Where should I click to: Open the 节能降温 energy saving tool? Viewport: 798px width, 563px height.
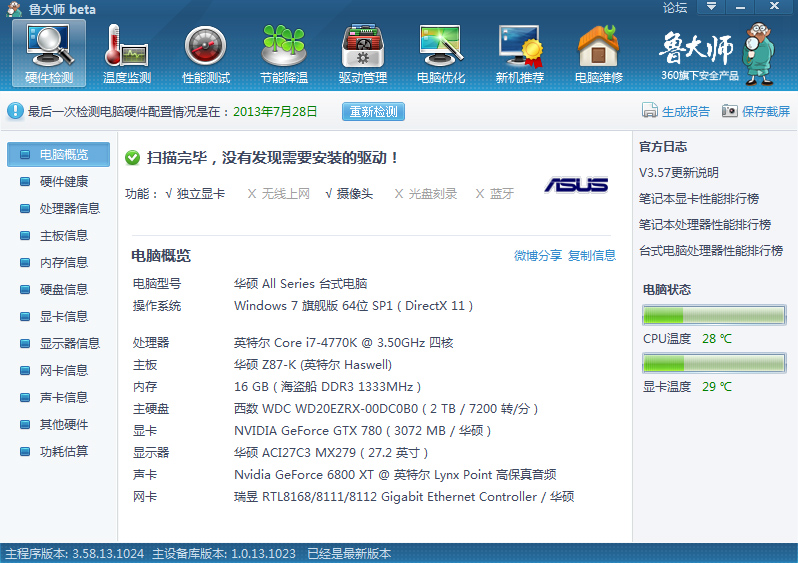tap(284, 53)
